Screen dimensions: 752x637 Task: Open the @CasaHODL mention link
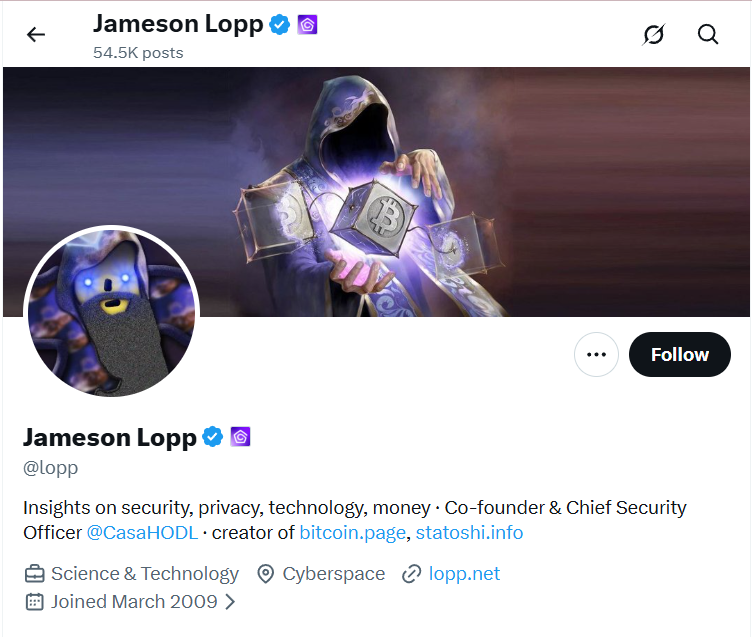[142, 533]
